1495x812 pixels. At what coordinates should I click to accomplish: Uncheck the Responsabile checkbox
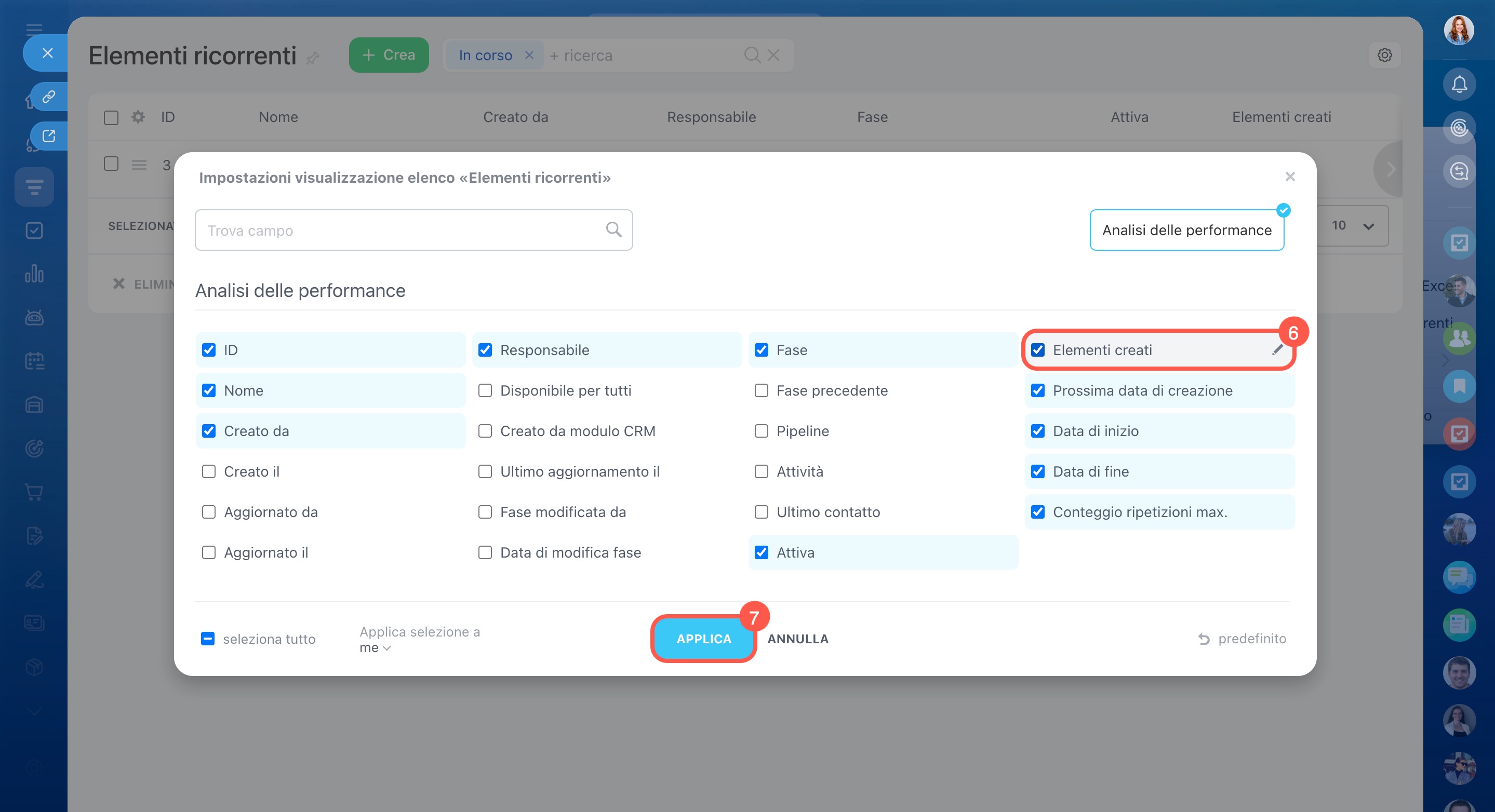tap(485, 350)
